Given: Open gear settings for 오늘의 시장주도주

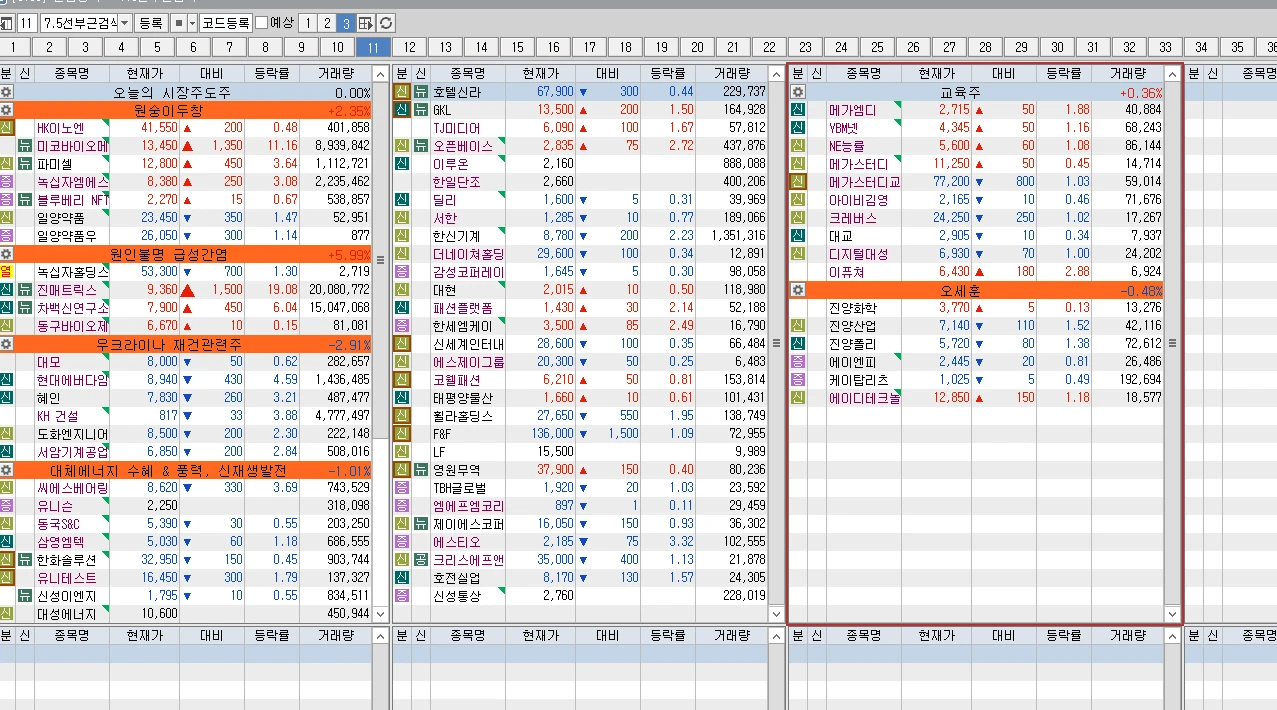Looking at the screenshot, I should point(6,92).
